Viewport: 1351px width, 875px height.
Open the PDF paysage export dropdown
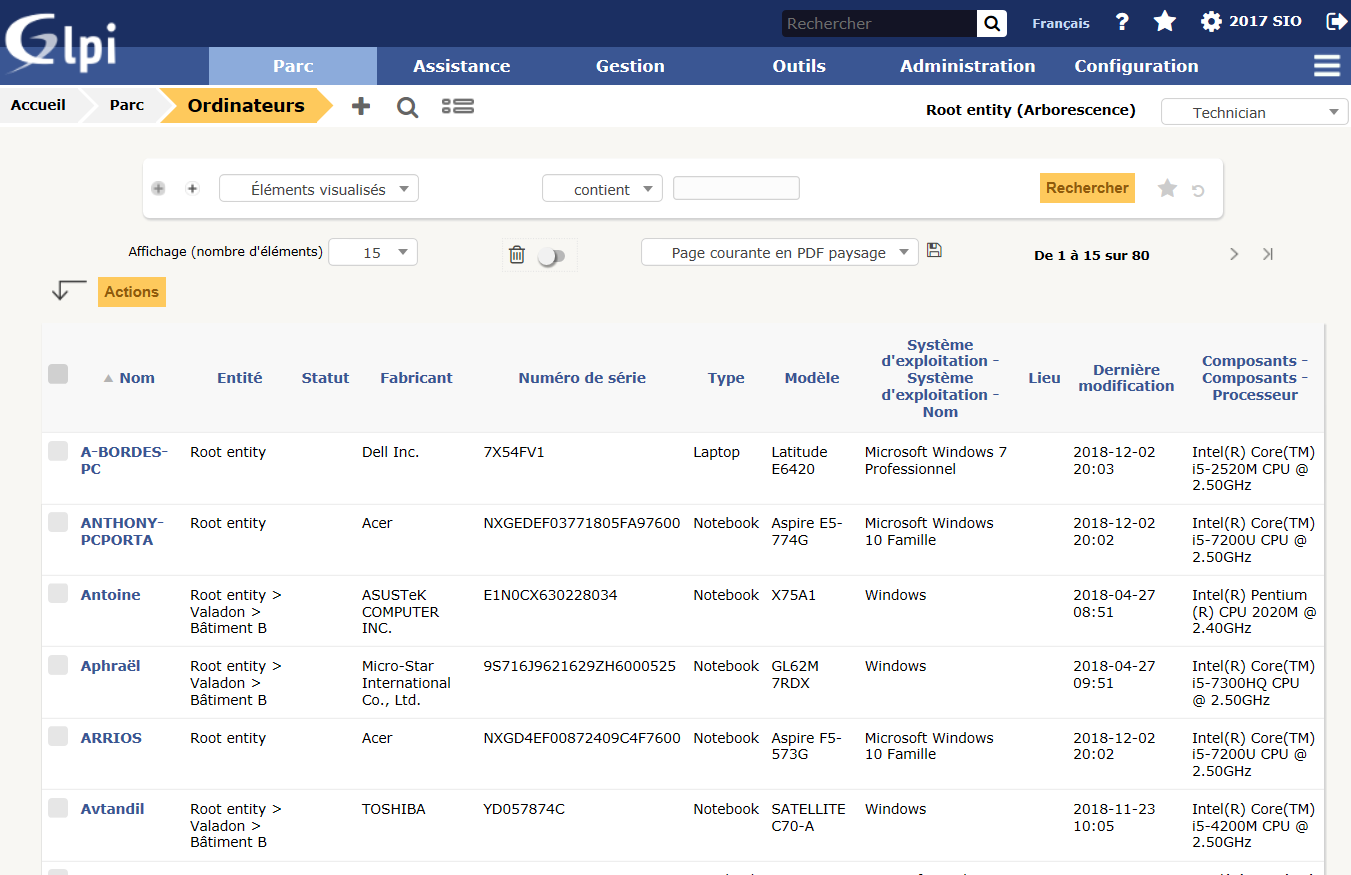780,253
